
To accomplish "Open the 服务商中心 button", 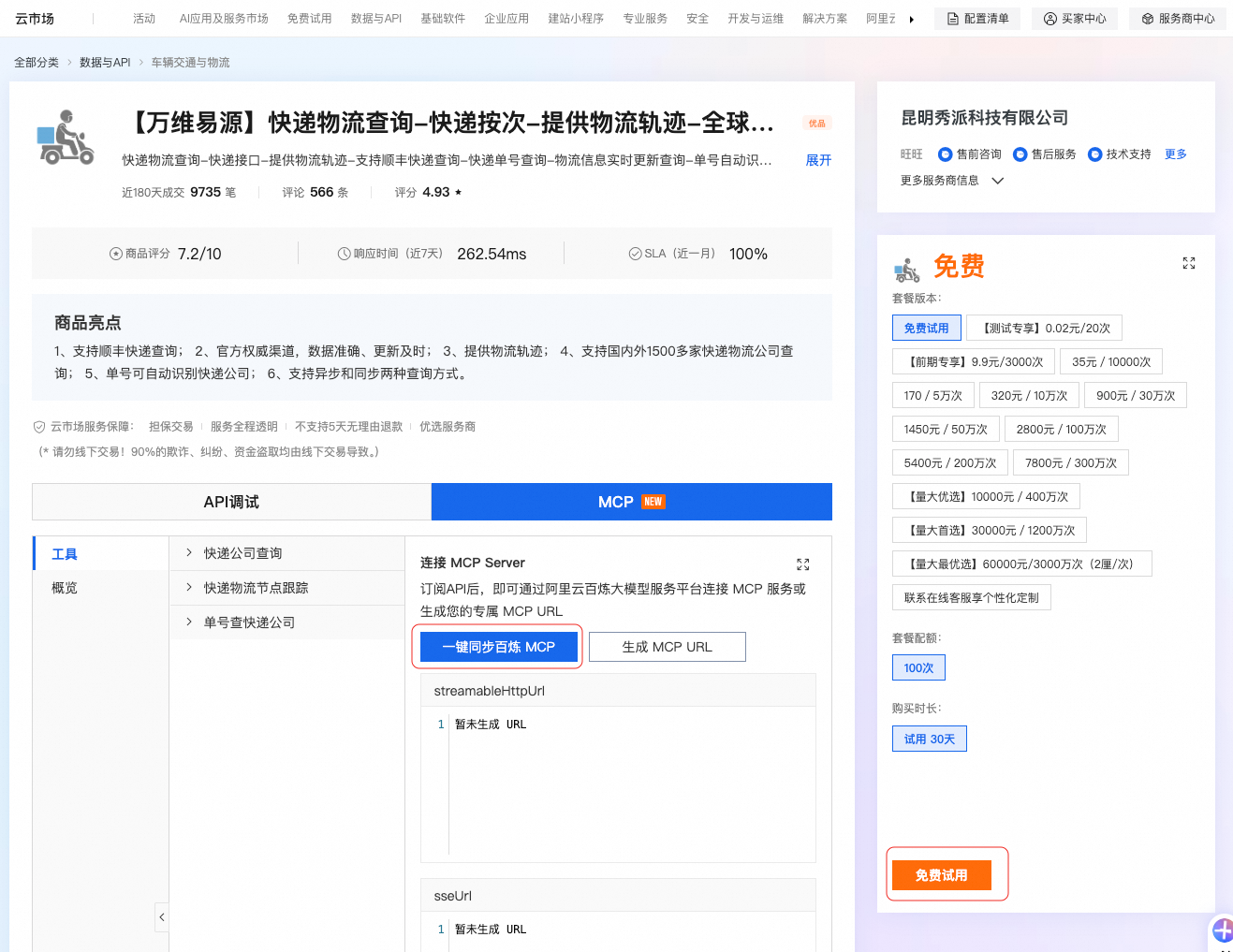I will [x=1178, y=19].
